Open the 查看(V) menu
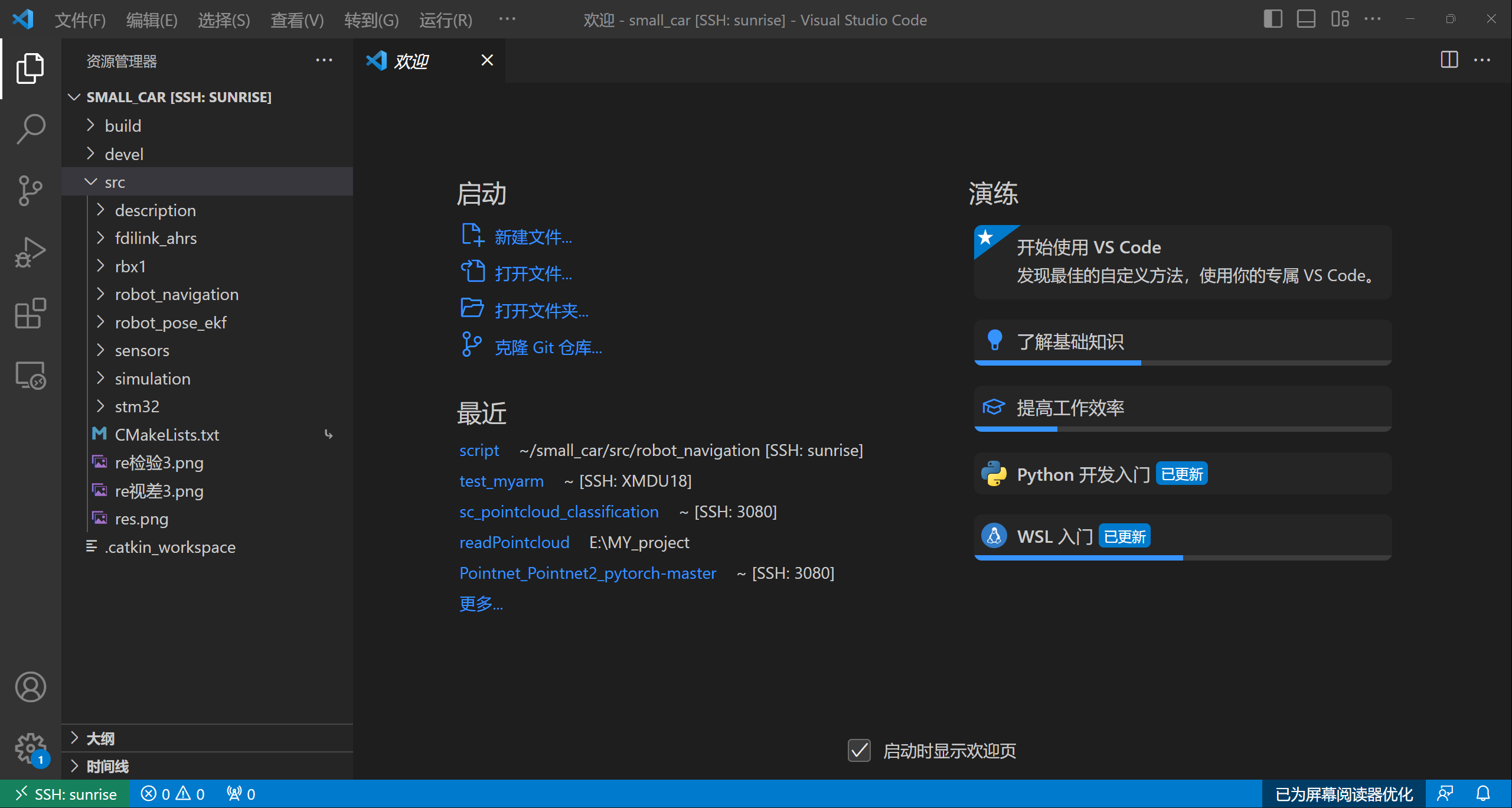The height and width of the screenshot is (808, 1512). (297, 20)
